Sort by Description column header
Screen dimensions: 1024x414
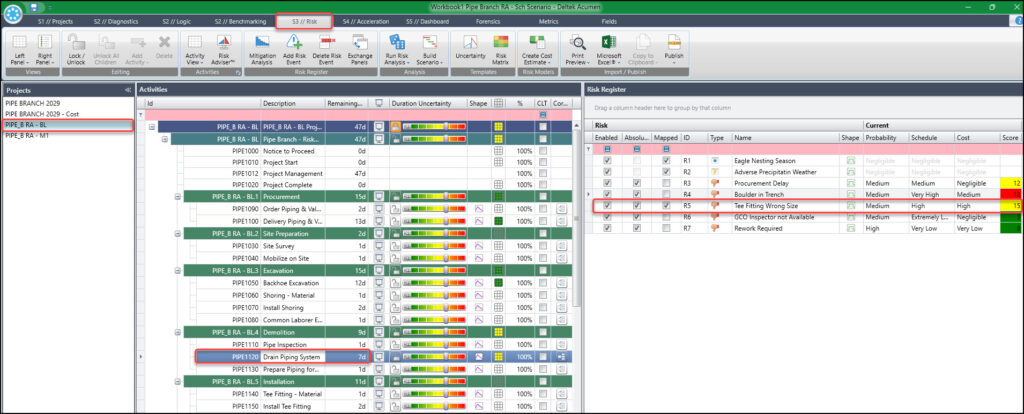pyautogui.click(x=292, y=103)
